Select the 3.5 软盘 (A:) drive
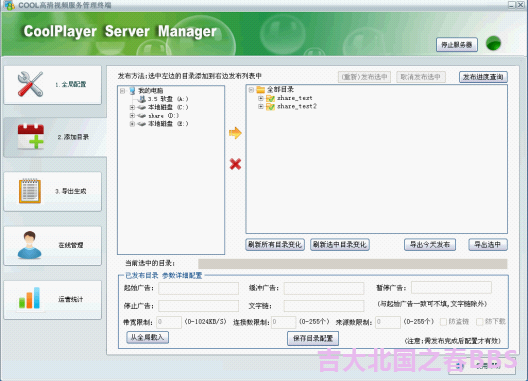Image resolution: width=528 pixels, height=381 pixels. [168, 99]
